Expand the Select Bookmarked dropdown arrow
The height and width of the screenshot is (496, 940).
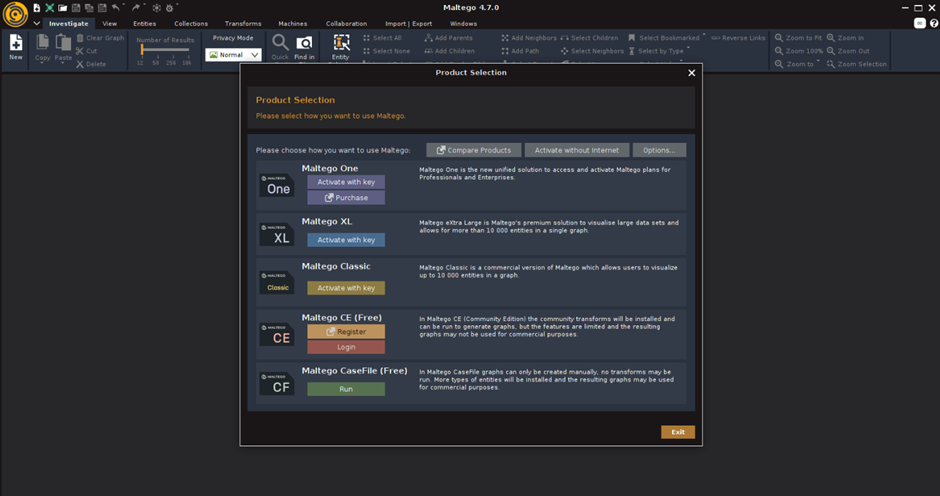[704, 36]
